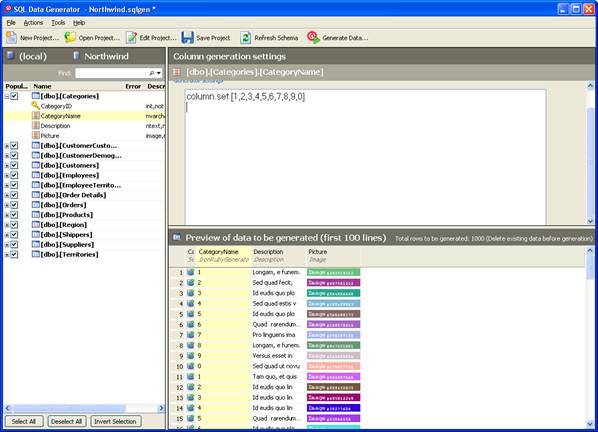Image resolution: width=598 pixels, height=432 pixels.
Task: Expand the [dbo].[Suppliers] tree node
Action: 6,245
